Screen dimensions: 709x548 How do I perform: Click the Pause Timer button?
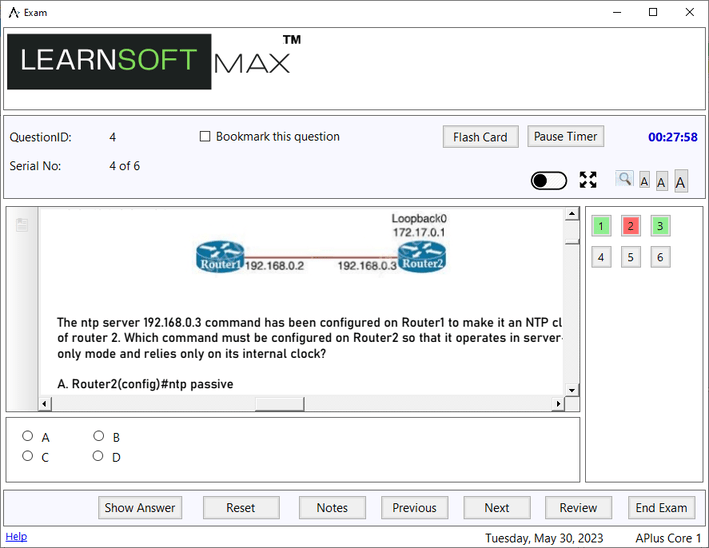click(566, 136)
